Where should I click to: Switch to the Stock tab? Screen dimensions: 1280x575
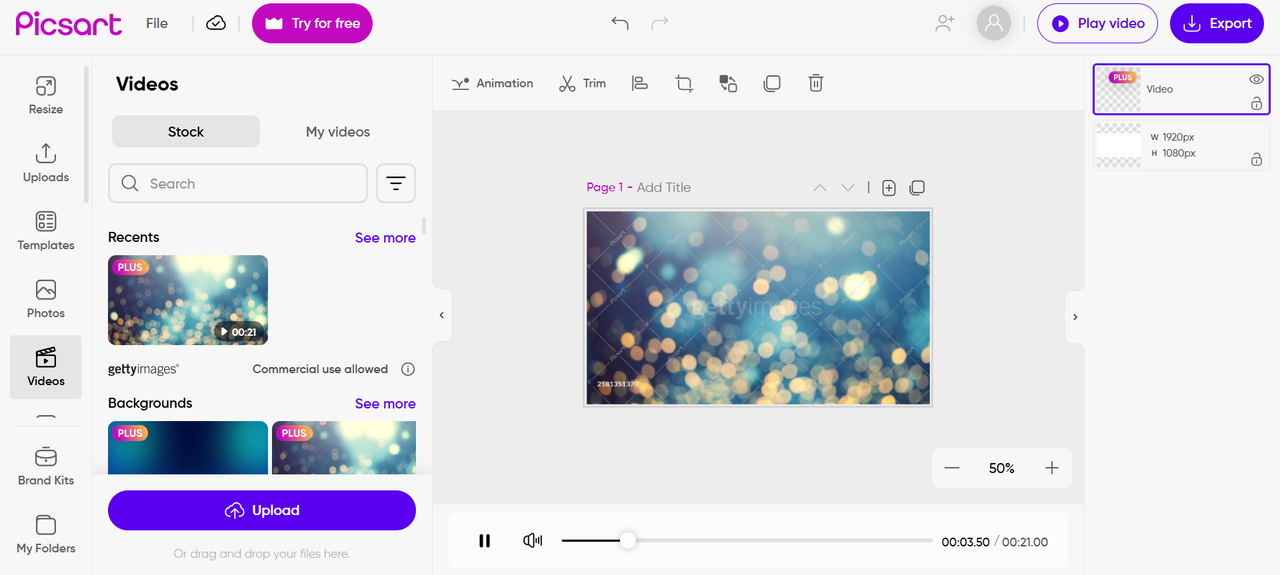click(186, 131)
